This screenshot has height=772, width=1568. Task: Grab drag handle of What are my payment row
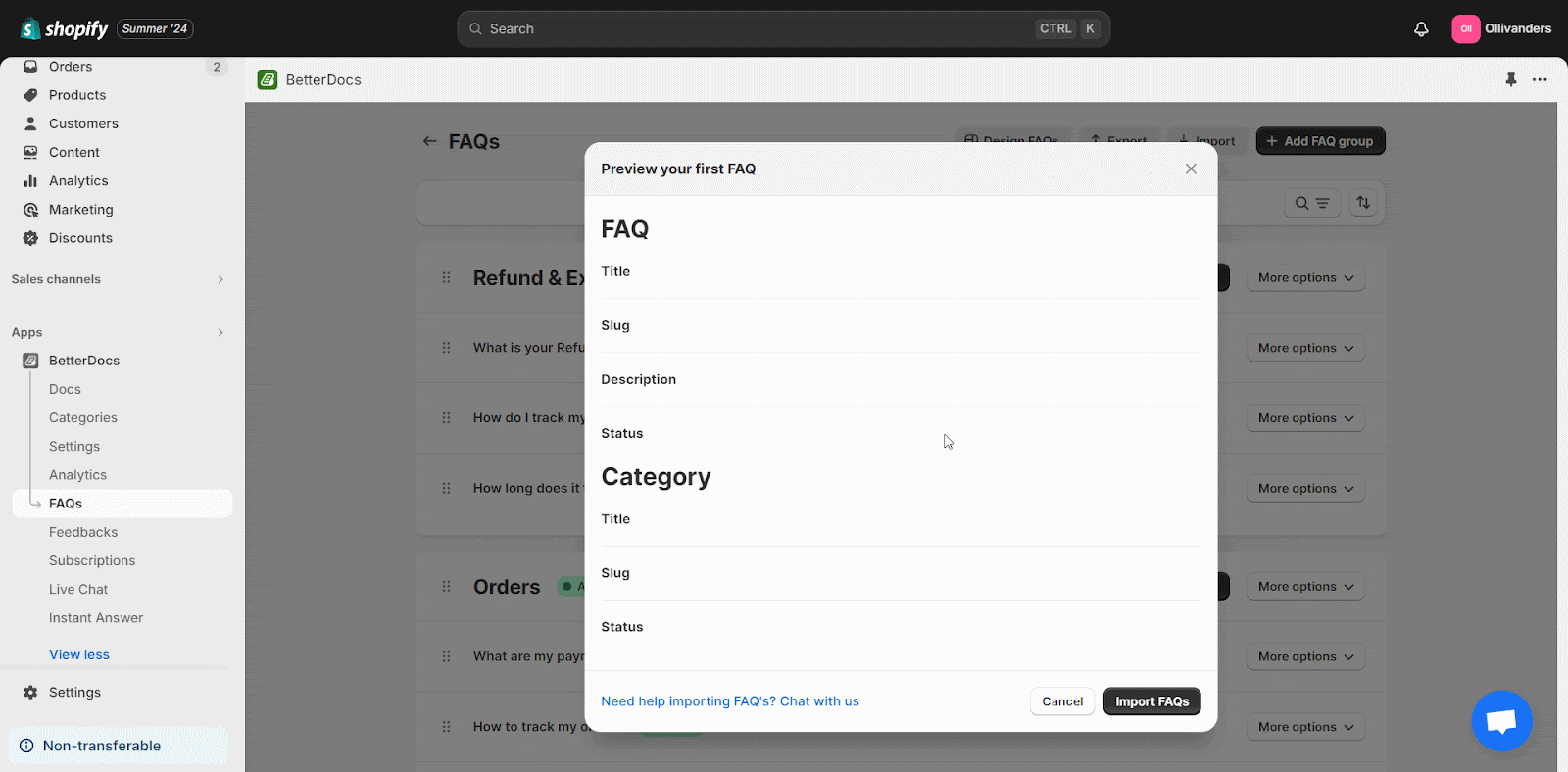coord(446,656)
